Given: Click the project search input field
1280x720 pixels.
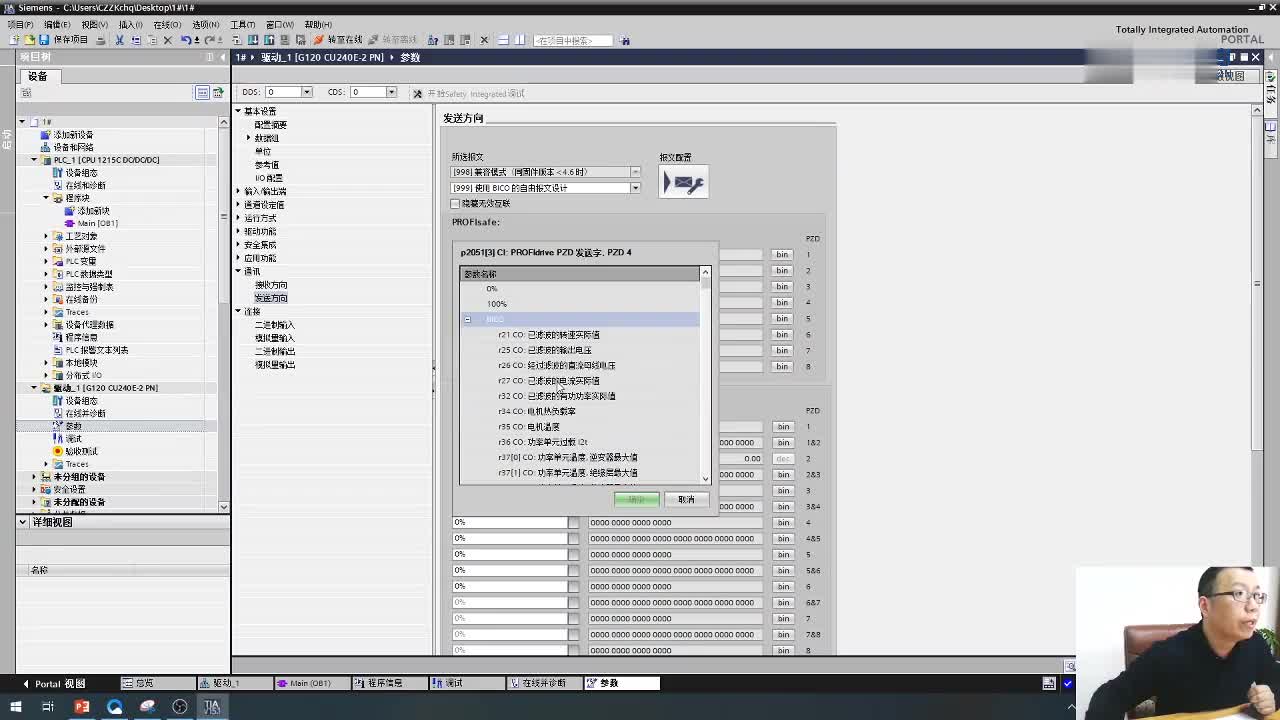Looking at the screenshot, I should pos(574,40).
